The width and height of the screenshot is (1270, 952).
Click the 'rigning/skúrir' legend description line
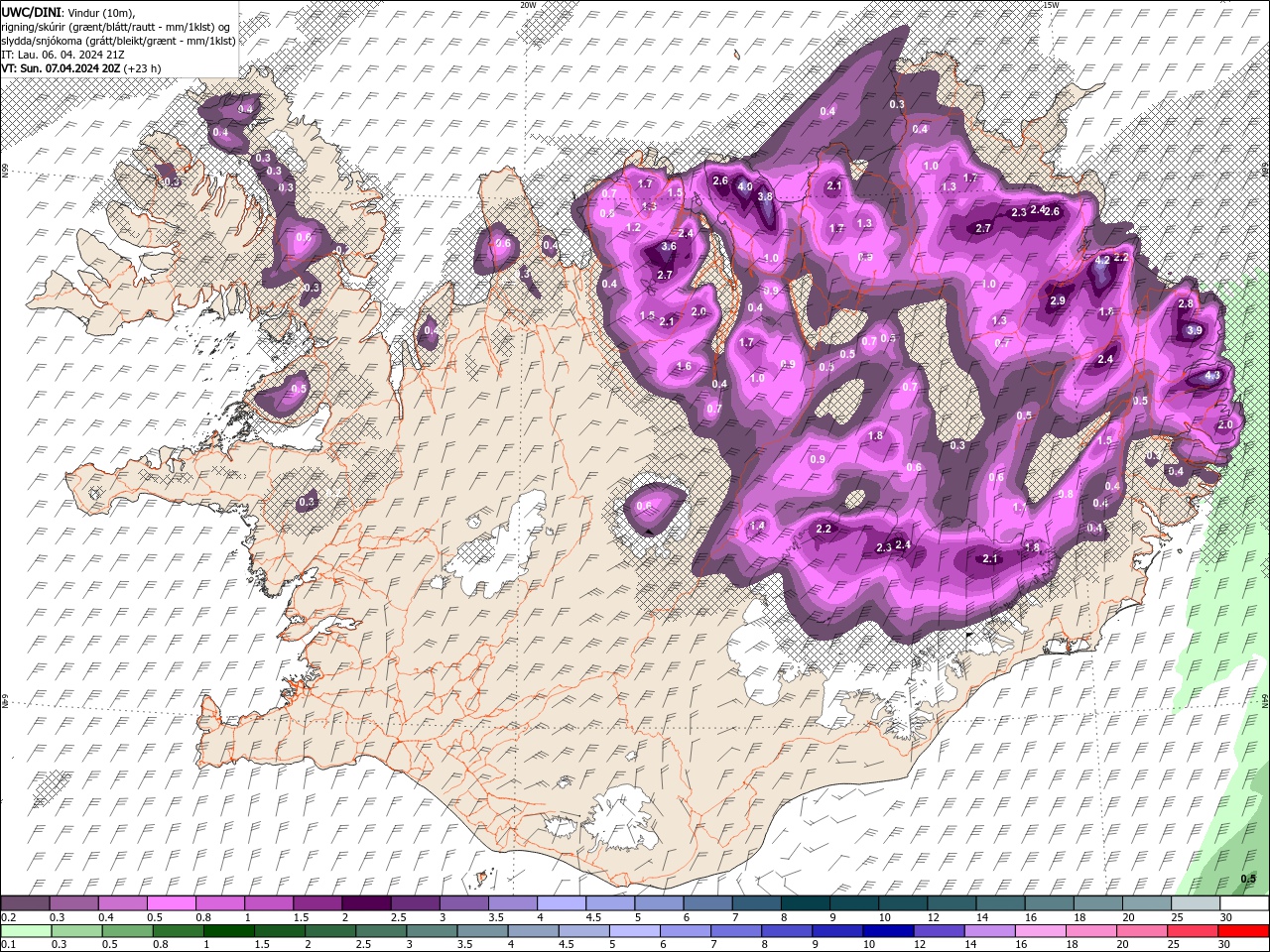coord(117,27)
